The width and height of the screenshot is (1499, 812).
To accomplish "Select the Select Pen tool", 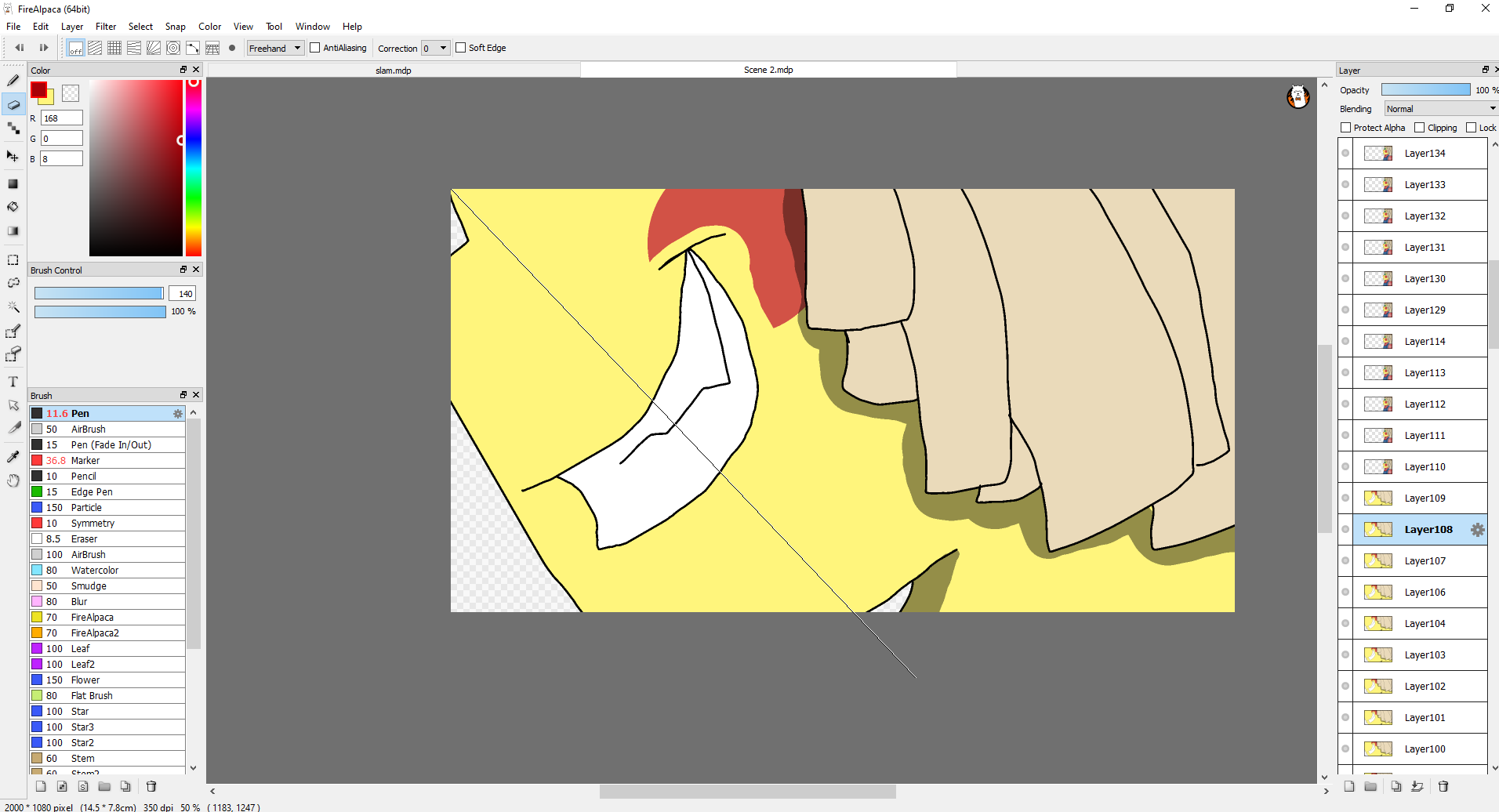I will point(13,332).
